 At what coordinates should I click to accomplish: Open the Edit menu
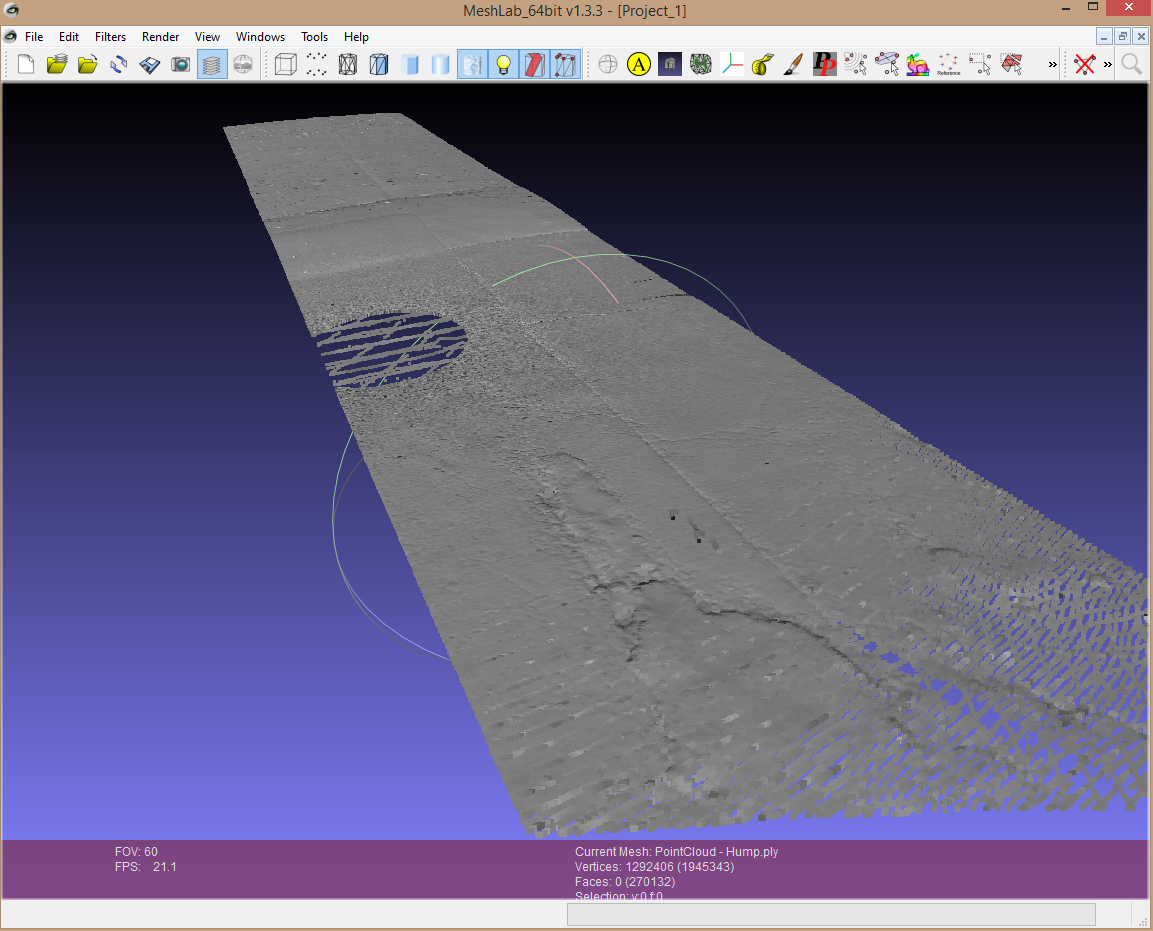click(x=69, y=37)
